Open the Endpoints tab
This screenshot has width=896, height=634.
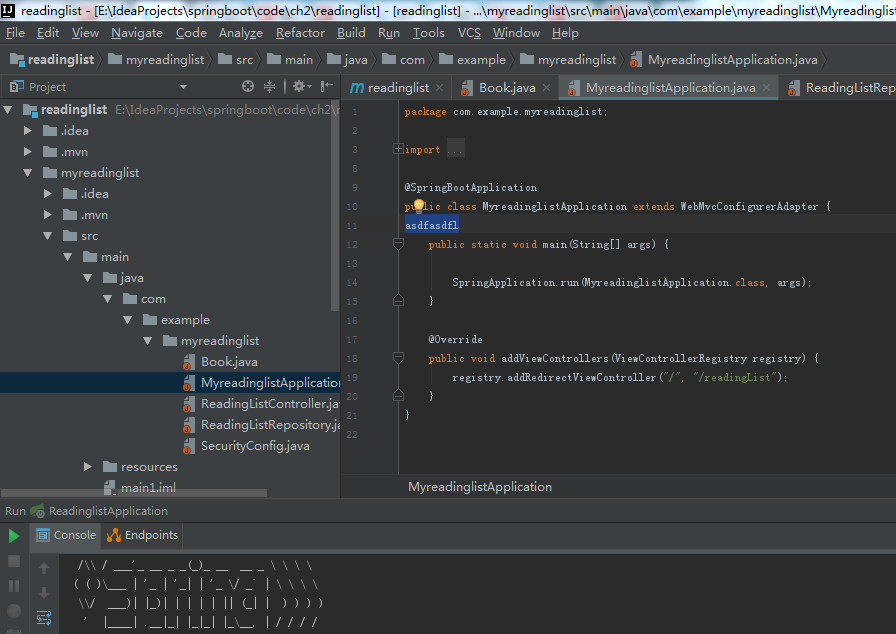143,535
